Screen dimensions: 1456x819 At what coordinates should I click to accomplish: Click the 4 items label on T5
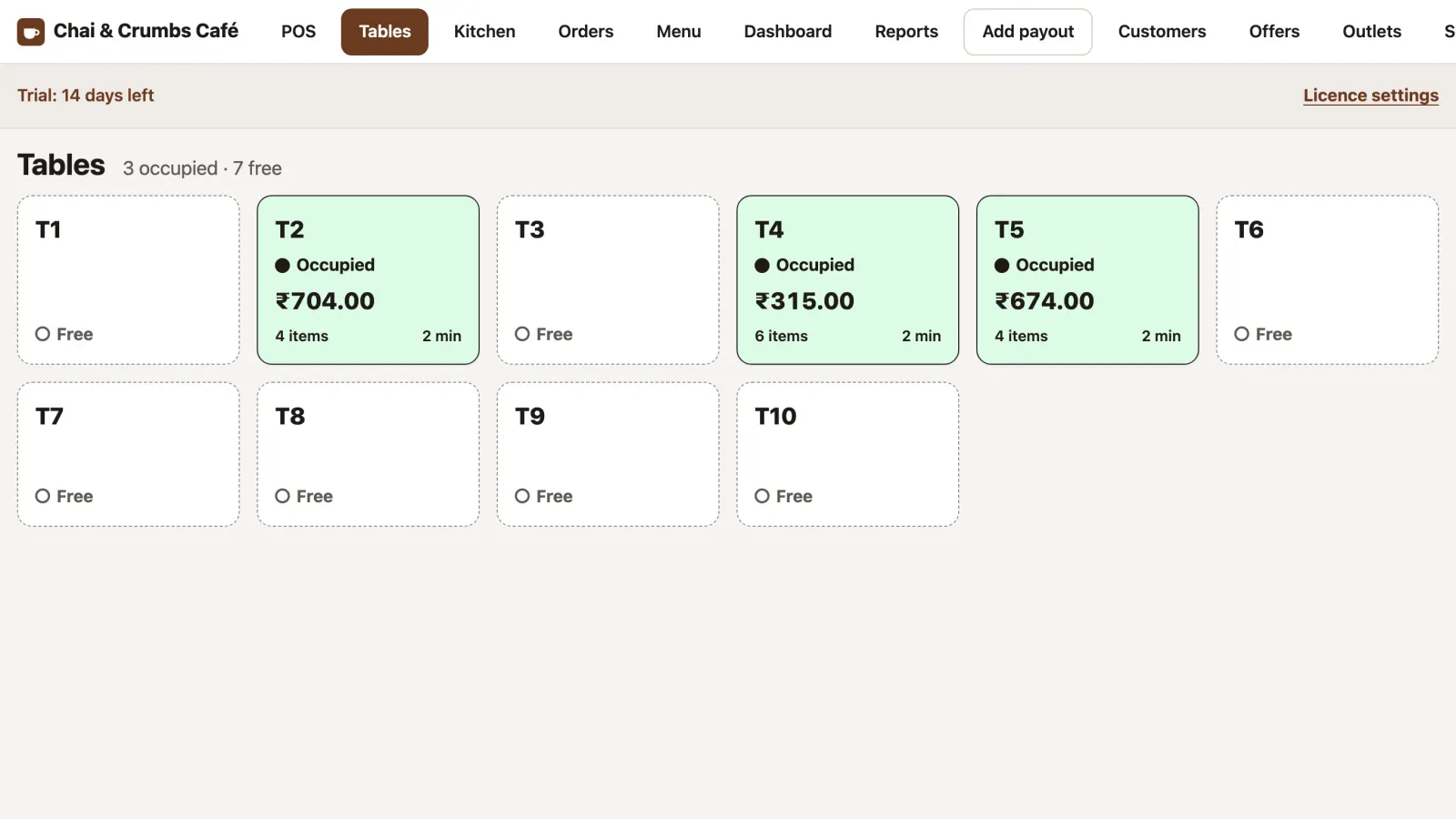(x=1021, y=336)
